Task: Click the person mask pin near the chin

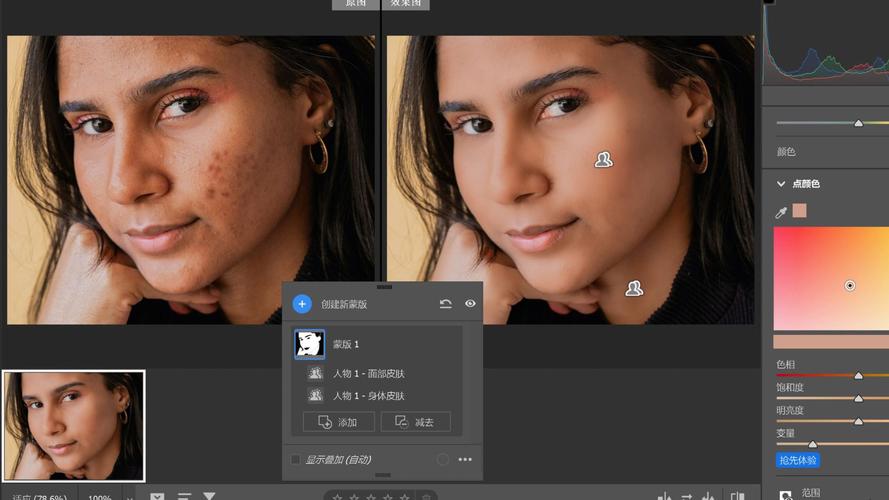Action: coord(634,289)
